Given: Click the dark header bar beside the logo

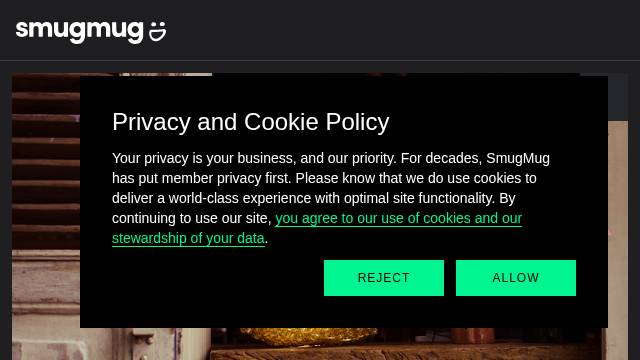Looking at the screenshot, I should [400, 30].
